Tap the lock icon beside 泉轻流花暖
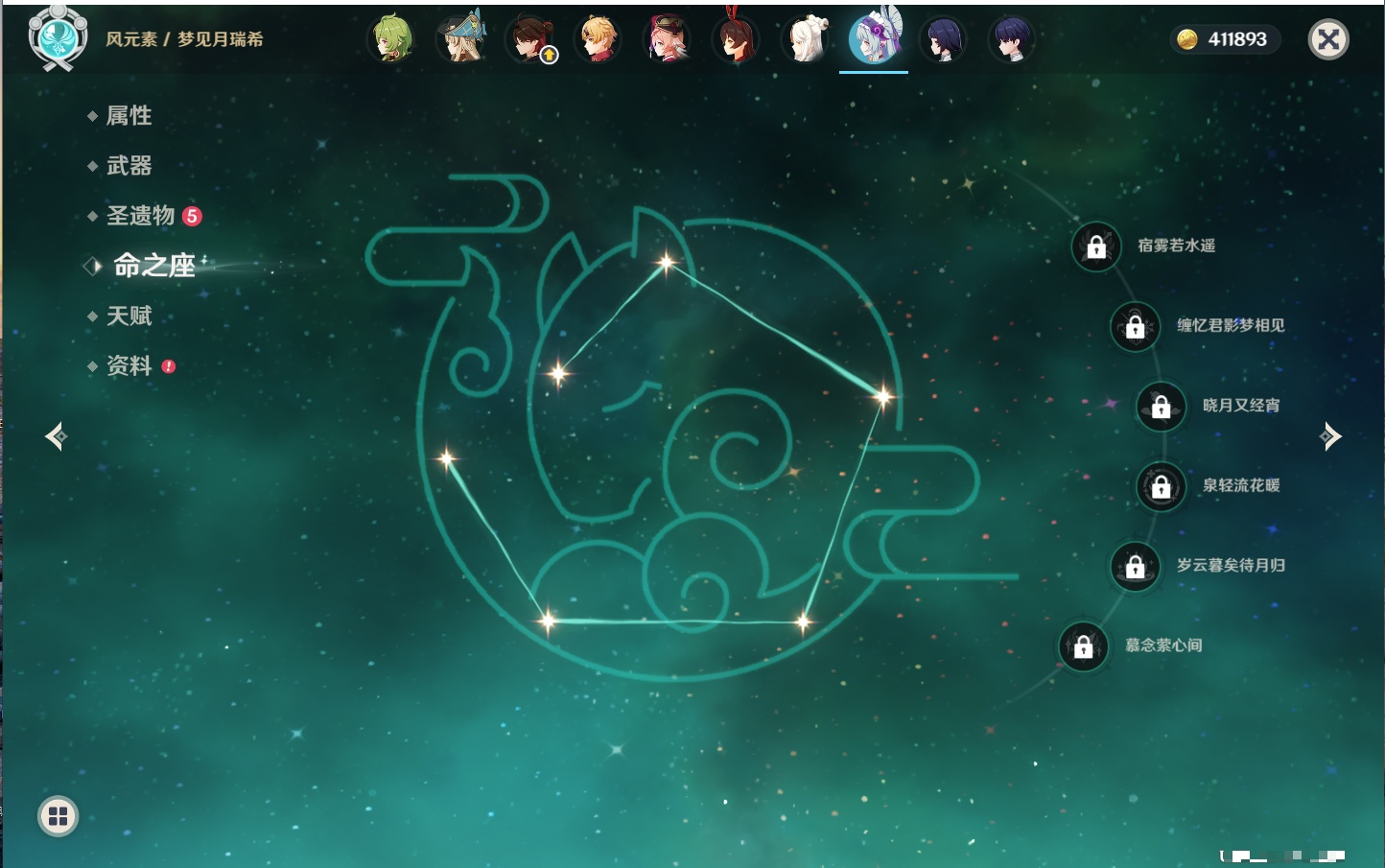This screenshot has width=1385, height=868. click(x=1162, y=486)
